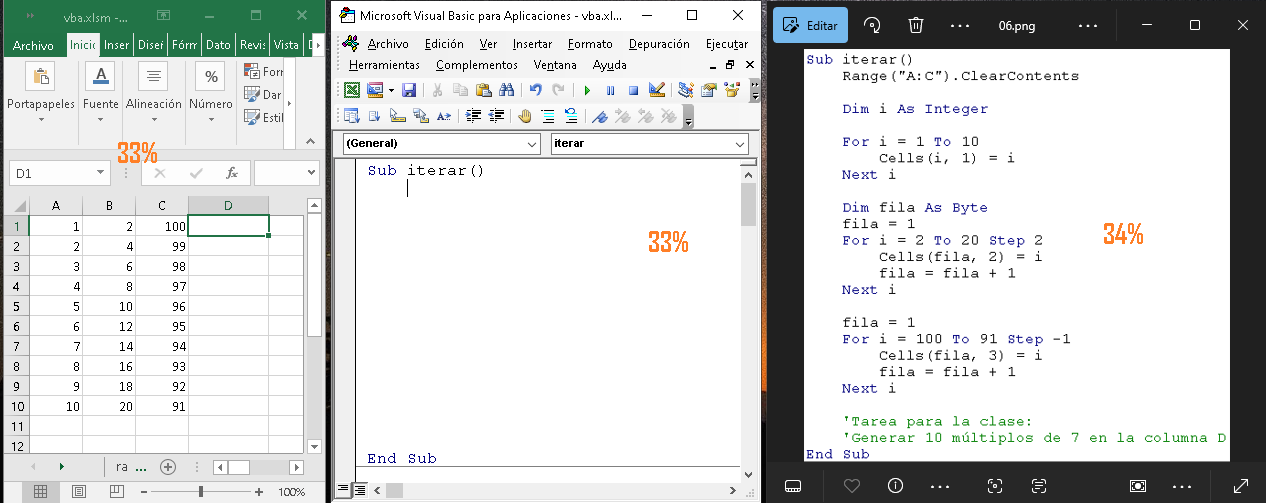Rotate the image in Photos viewer
This screenshot has height=503, width=1266.
click(x=872, y=26)
